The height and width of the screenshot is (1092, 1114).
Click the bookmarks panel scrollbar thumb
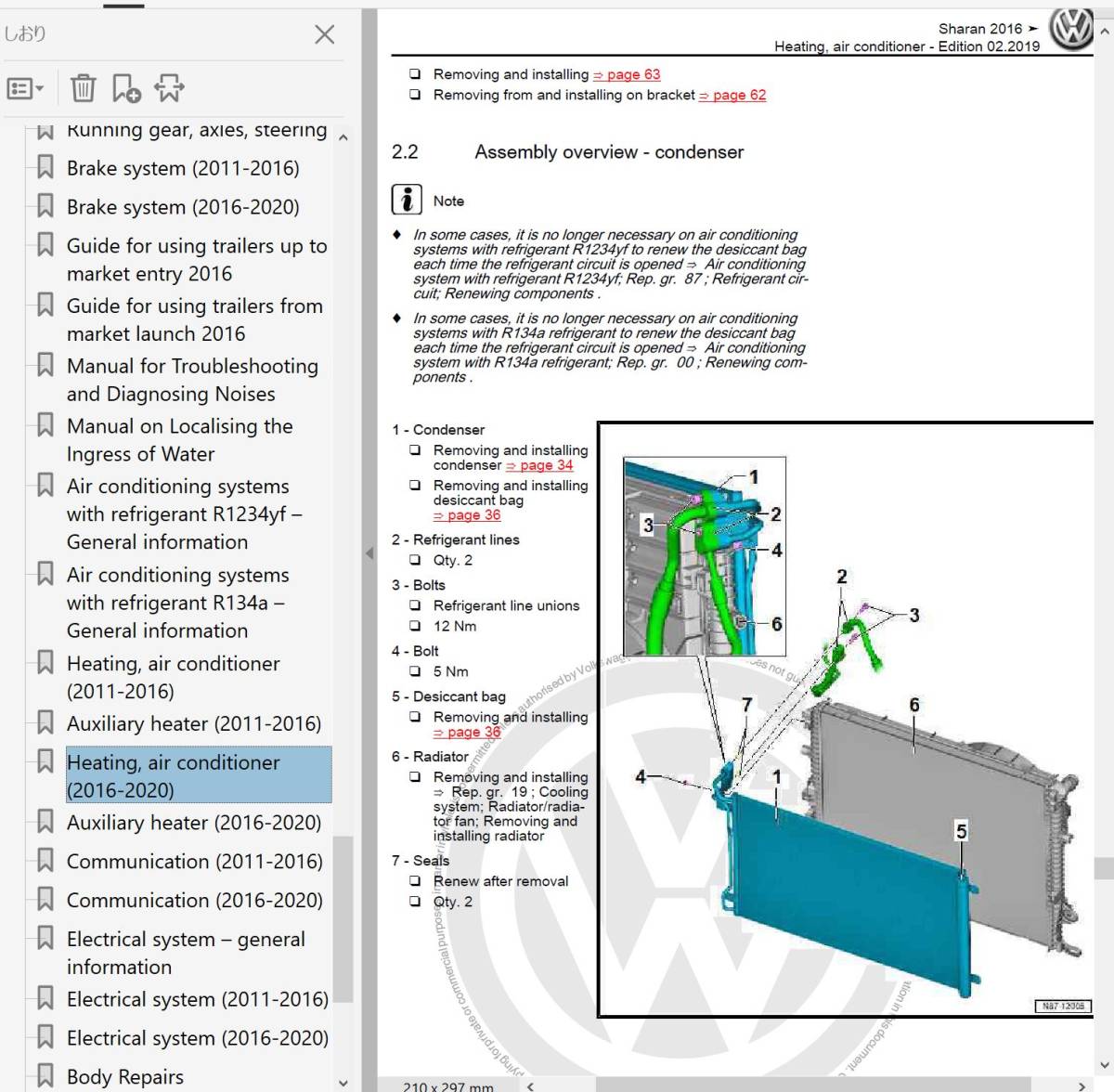pyautogui.click(x=343, y=919)
